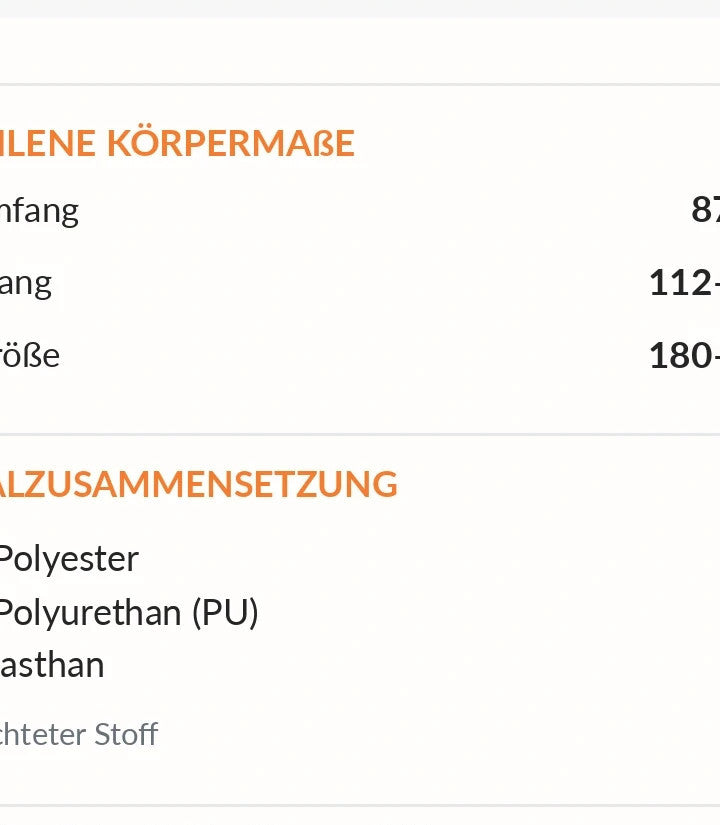Select the truncated 'ang' row label
Viewport: 720px width, 825px height.
26,285
